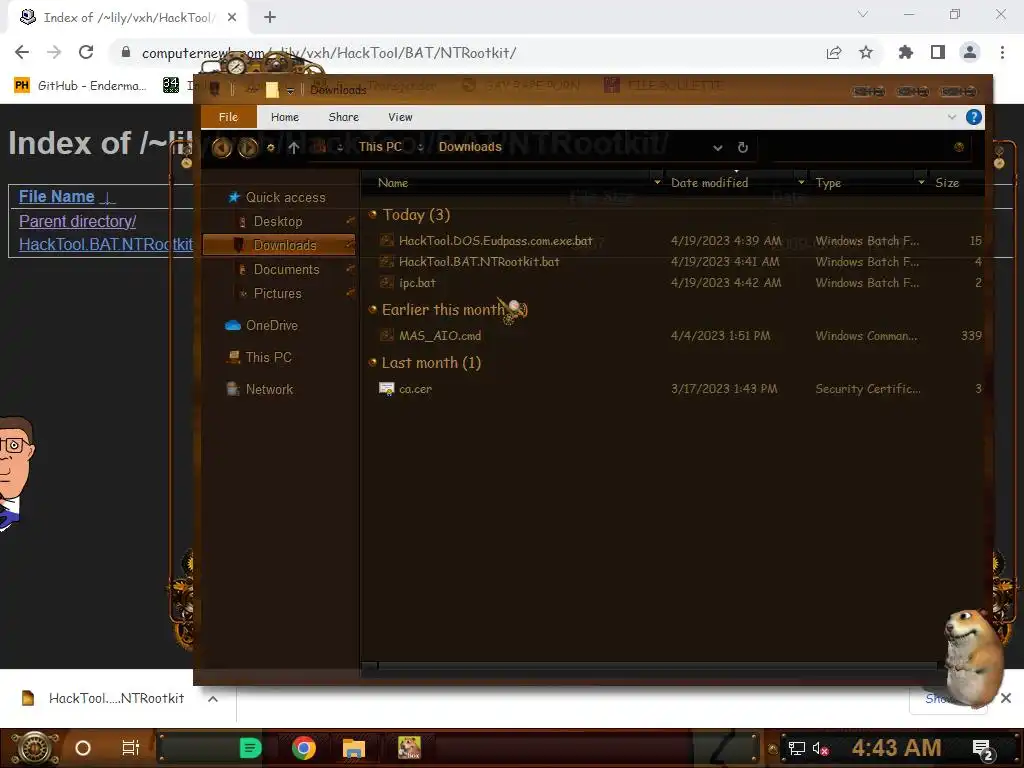Click Downloads in Explorer breadcrumb
This screenshot has height=768, width=1024.
(470, 147)
